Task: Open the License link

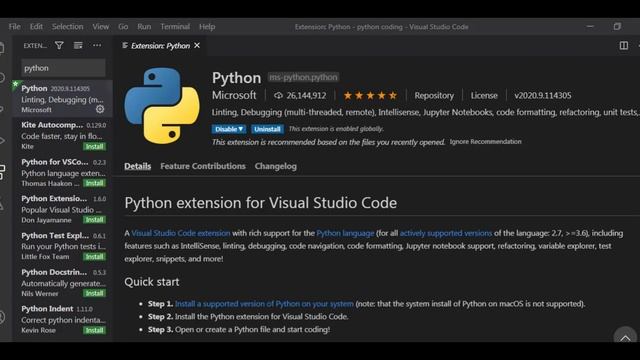Action: (x=484, y=96)
